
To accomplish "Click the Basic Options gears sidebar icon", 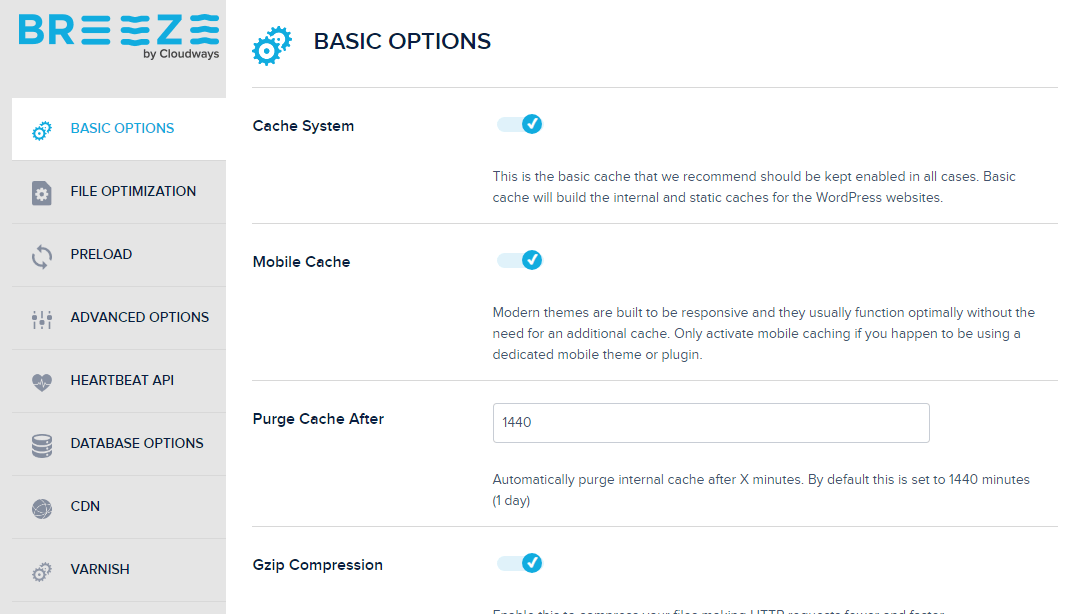I will [41, 130].
